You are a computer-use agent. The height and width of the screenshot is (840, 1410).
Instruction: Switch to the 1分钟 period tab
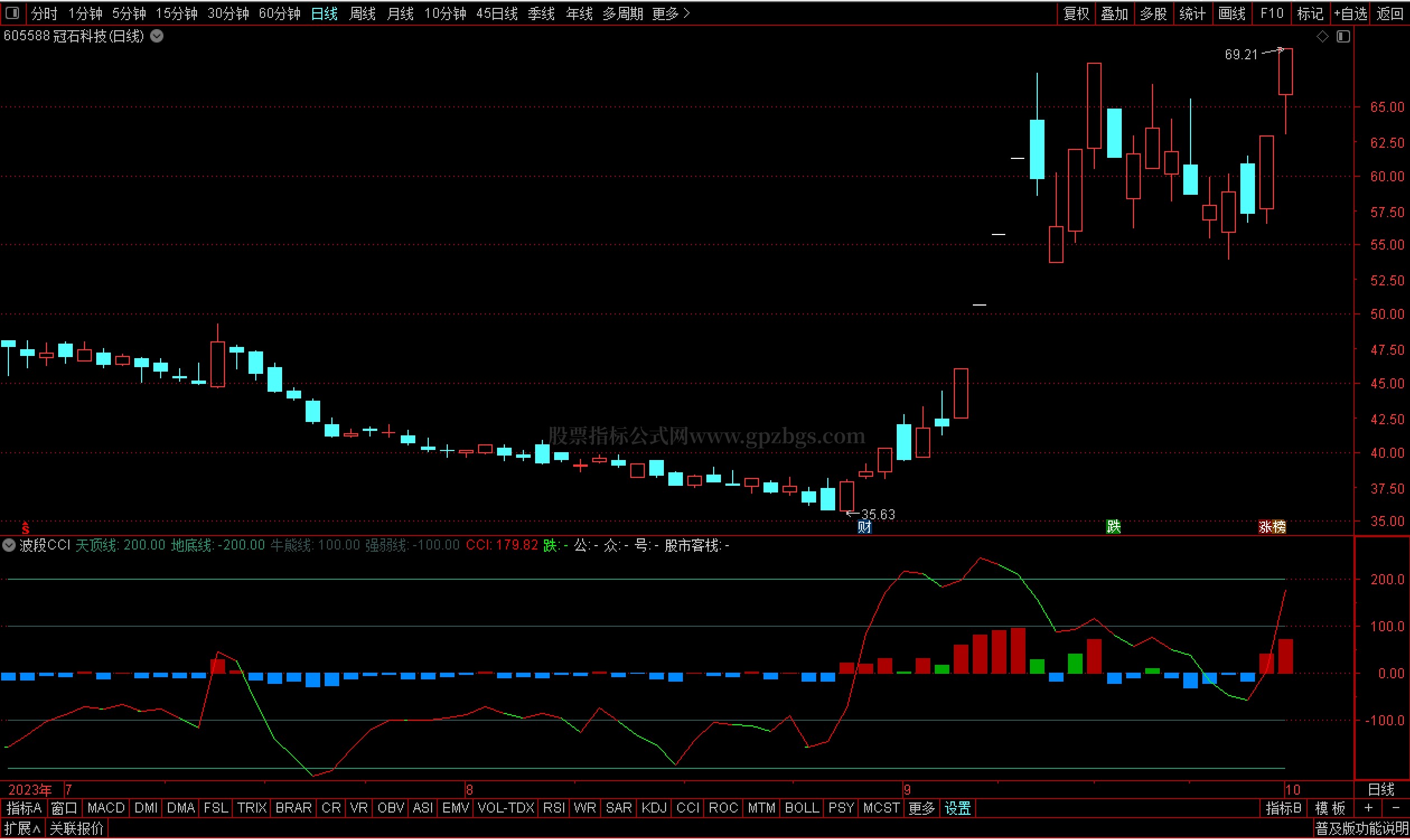click(x=85, y=13)
